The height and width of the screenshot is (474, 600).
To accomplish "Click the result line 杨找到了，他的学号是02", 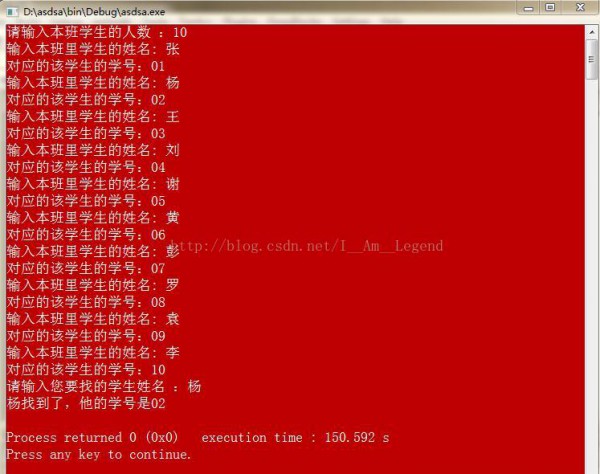I will [86, 403].
